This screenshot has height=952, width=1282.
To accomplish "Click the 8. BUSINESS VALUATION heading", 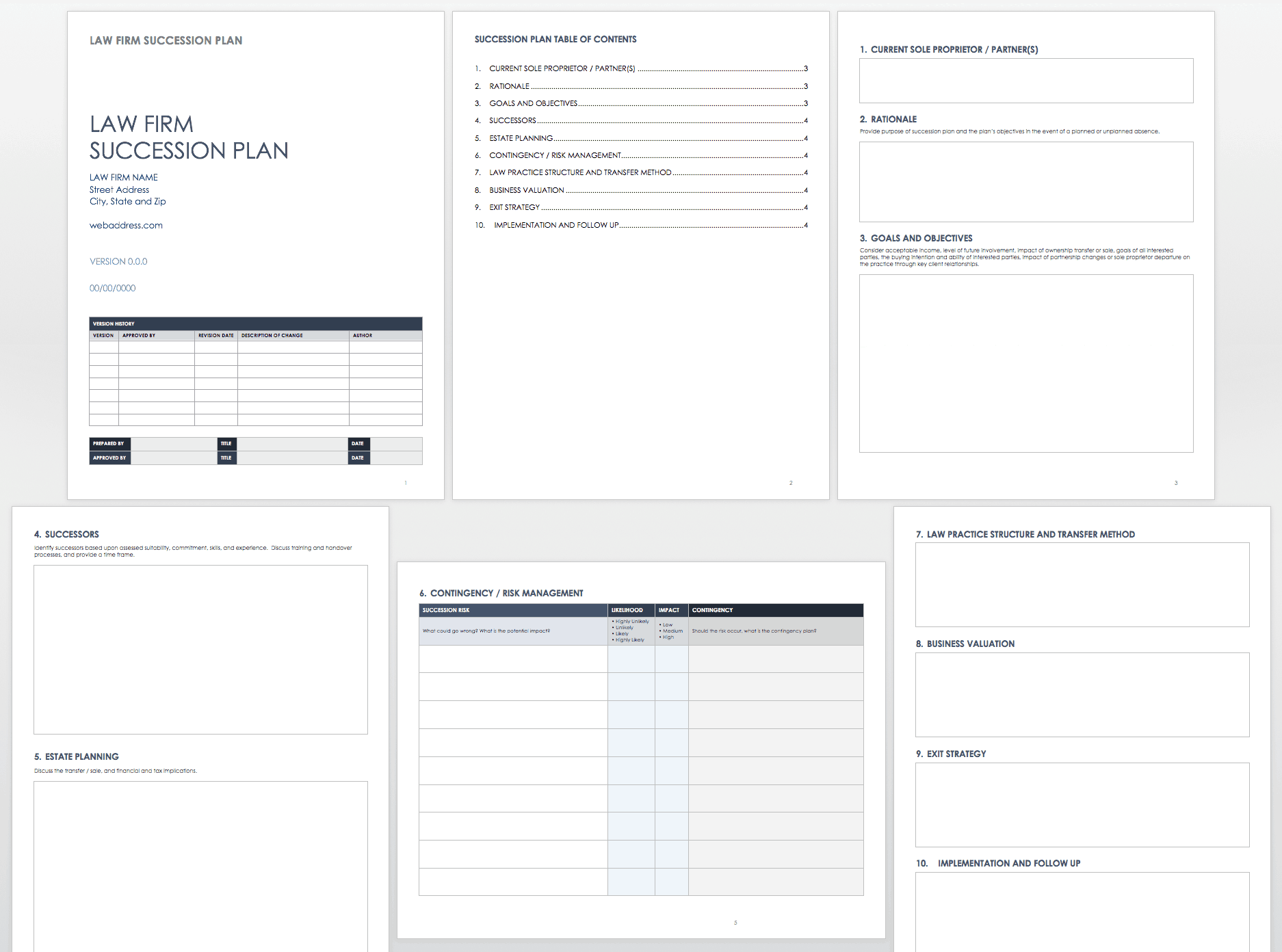I will click(965, 644).
